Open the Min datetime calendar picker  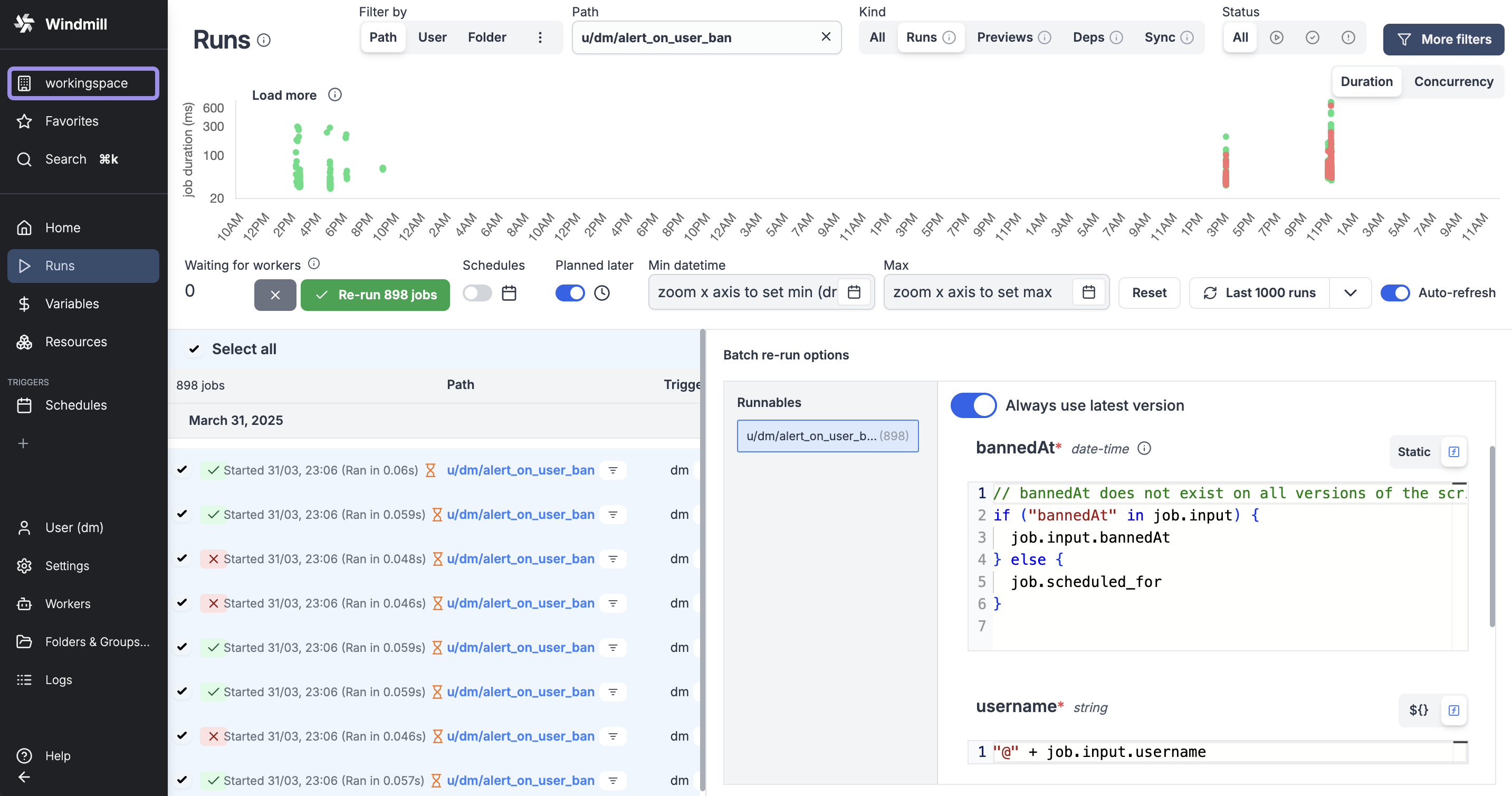pyautogui.click(x=854, y=292)
